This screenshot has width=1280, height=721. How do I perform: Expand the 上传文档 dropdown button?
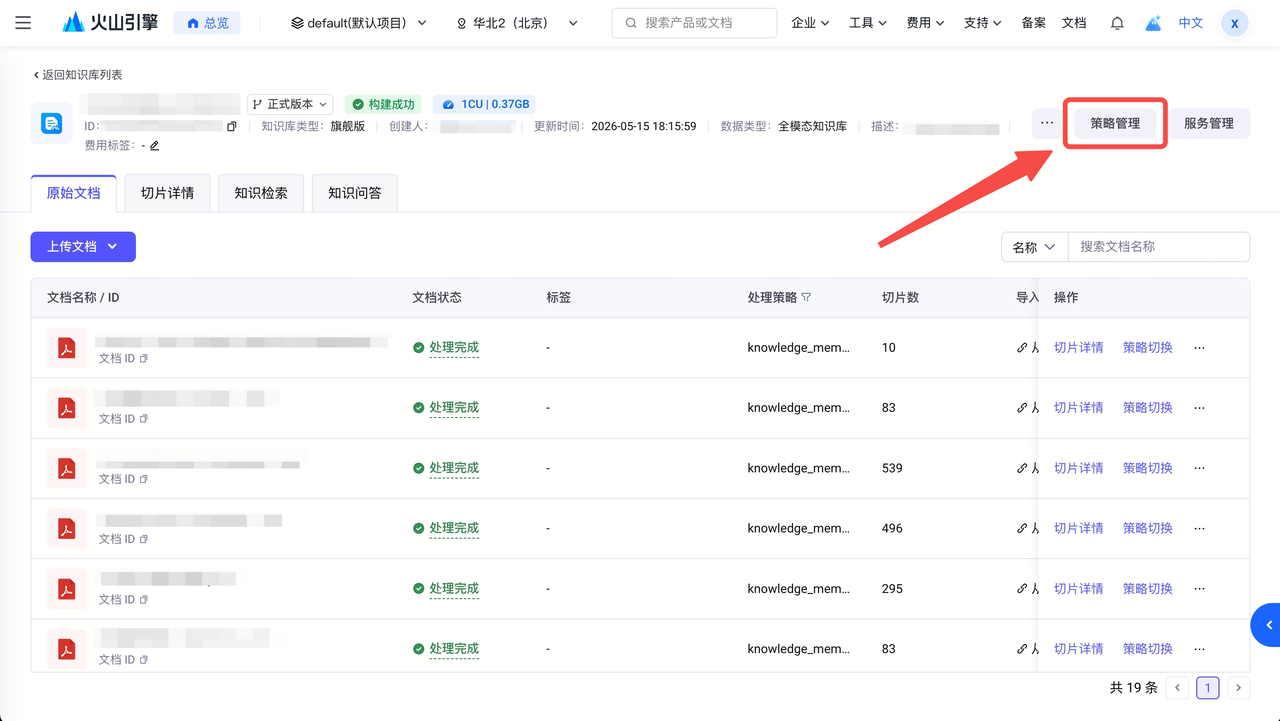83,247
